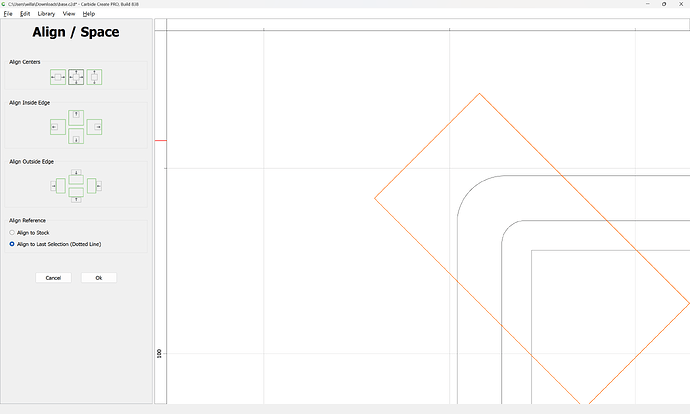The width and height of the screenshot is (690, 414).
Task: Select Align to Last Selection radio button
Action: click(12, 243)
